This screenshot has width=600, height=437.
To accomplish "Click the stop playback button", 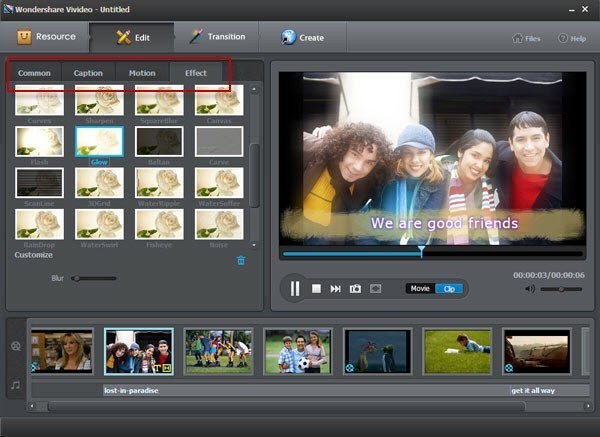I will (317, 289).
